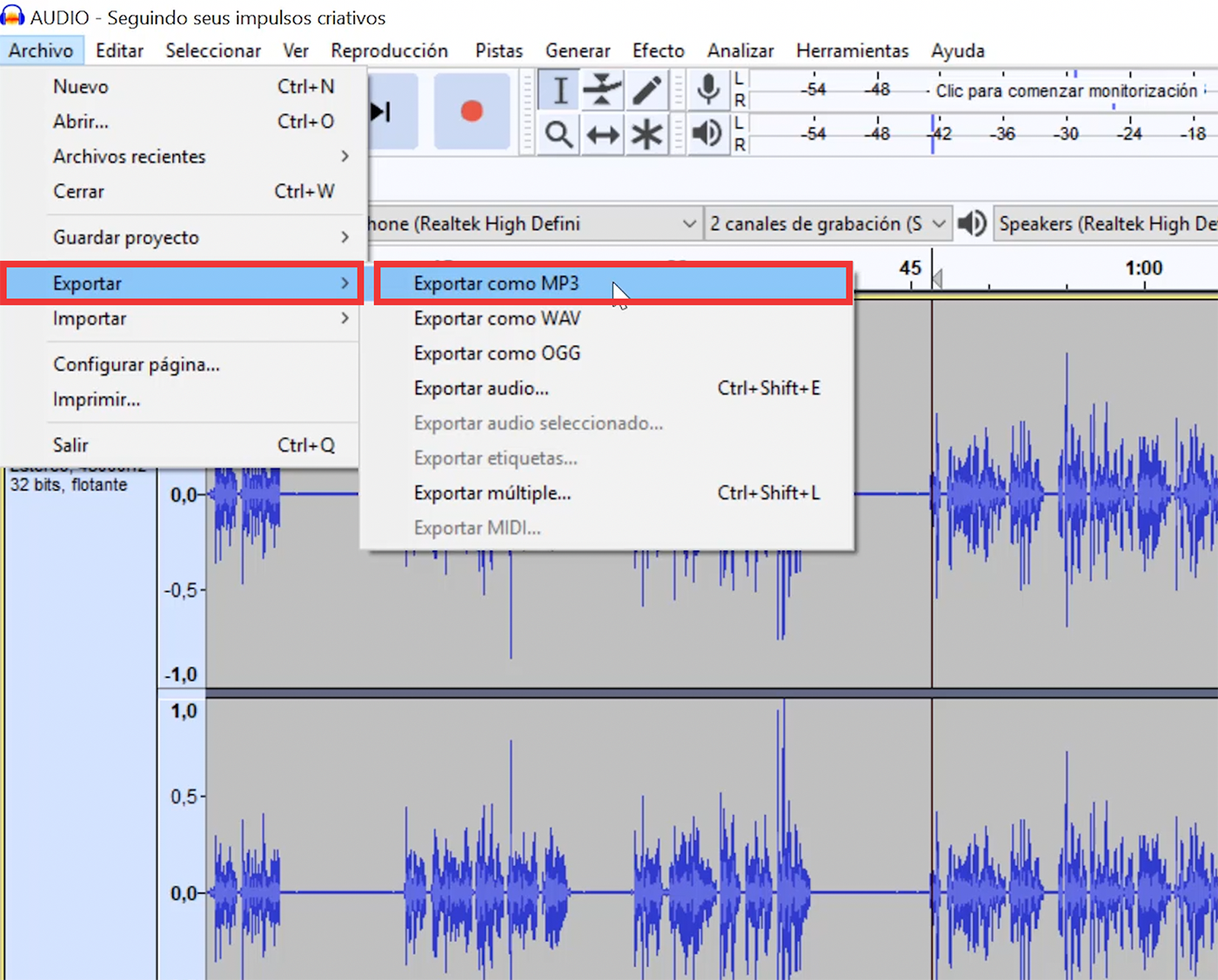Open the Reproducción menu
The width and height of the screenshot is (1218, 980).
coord(389,50)
